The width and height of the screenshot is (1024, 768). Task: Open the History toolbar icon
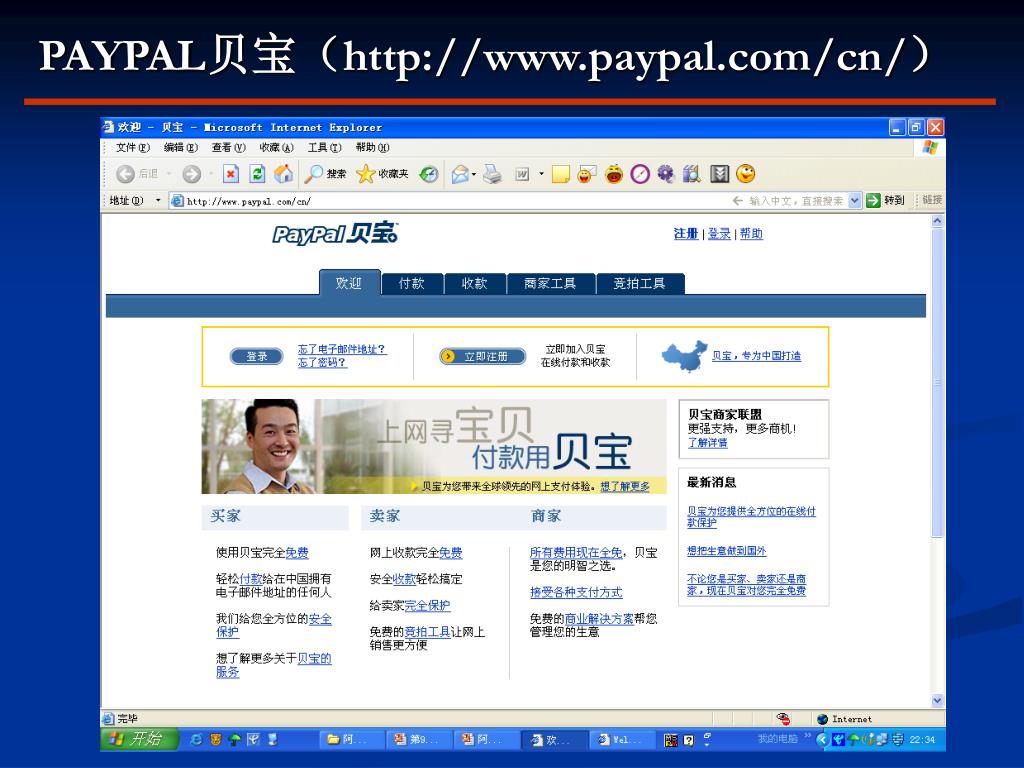pyautogui.click(x=429, y=174)
